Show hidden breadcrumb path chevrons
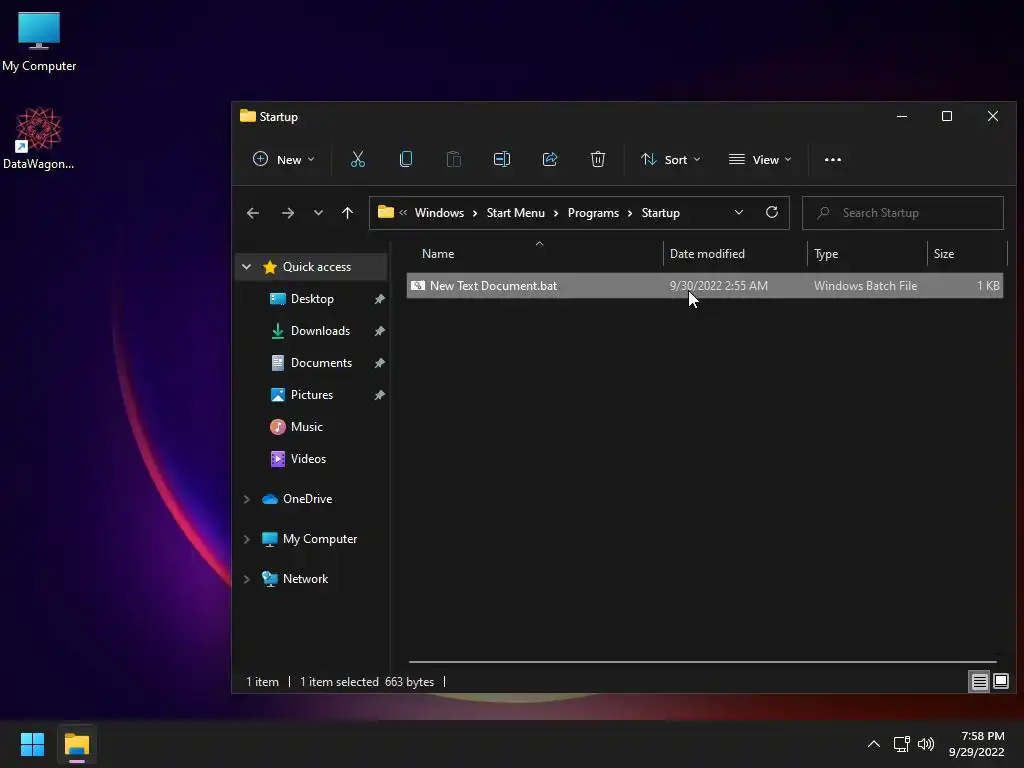This screenshot has width=1024, height=768. coord(403,212)
